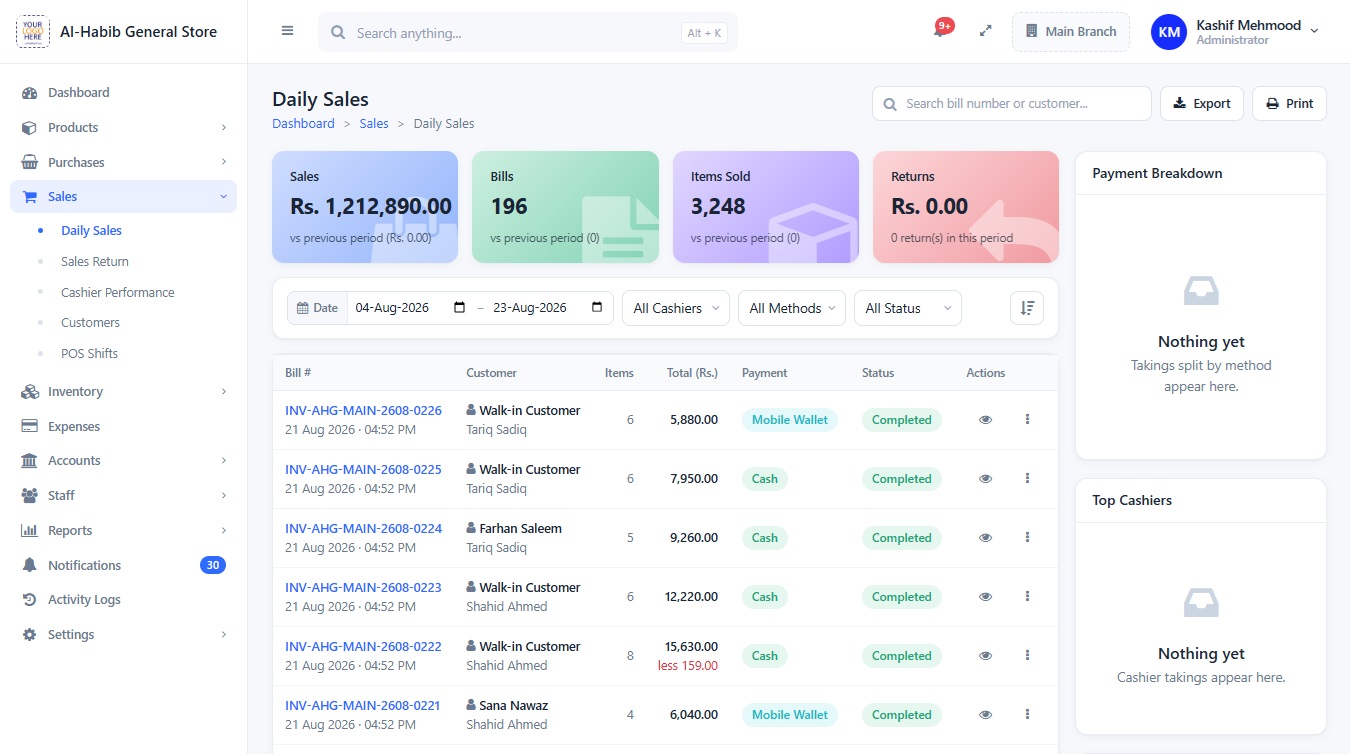1350x754 pixels.
Task: Expand the Inventory sidebar menu
Action: pos(123,392)
